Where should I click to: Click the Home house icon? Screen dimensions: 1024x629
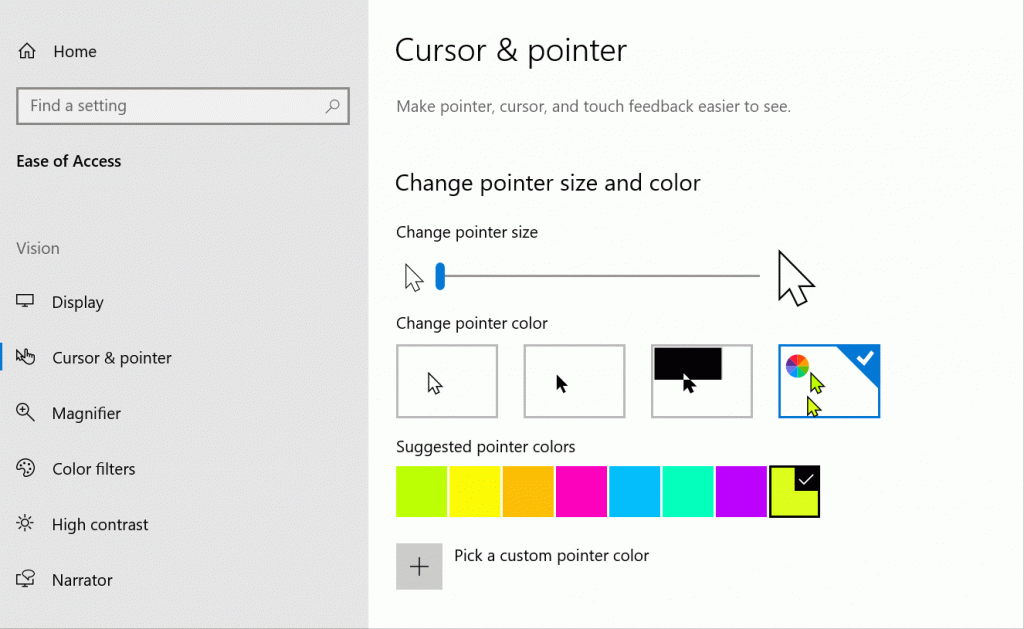(27, 51)
